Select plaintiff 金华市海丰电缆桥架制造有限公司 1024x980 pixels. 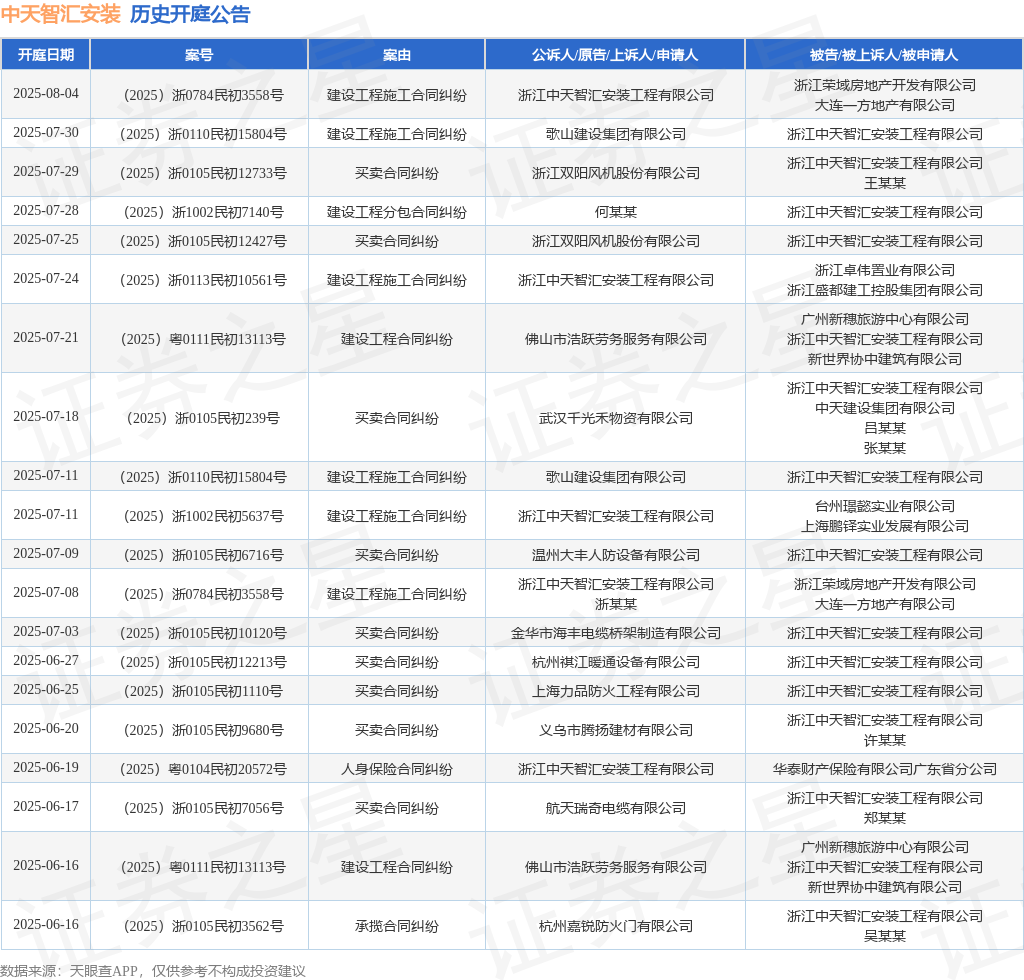click(x=615, y=633)
